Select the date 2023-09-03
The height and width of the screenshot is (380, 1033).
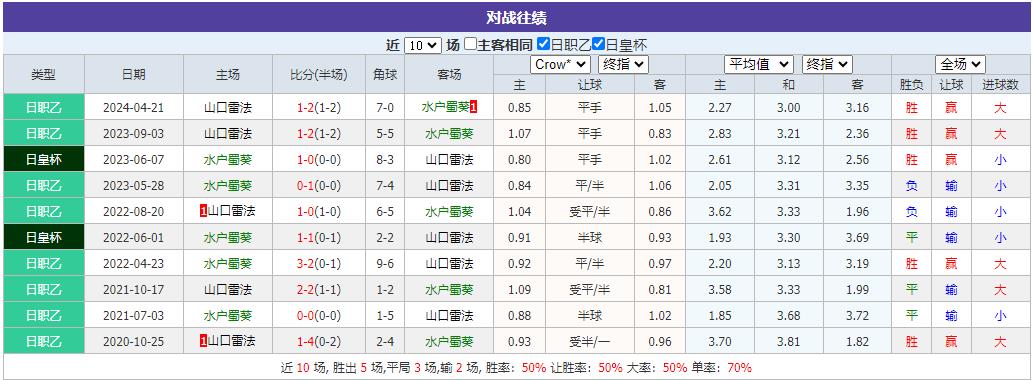pyautogui.click(x=134, y=134)
